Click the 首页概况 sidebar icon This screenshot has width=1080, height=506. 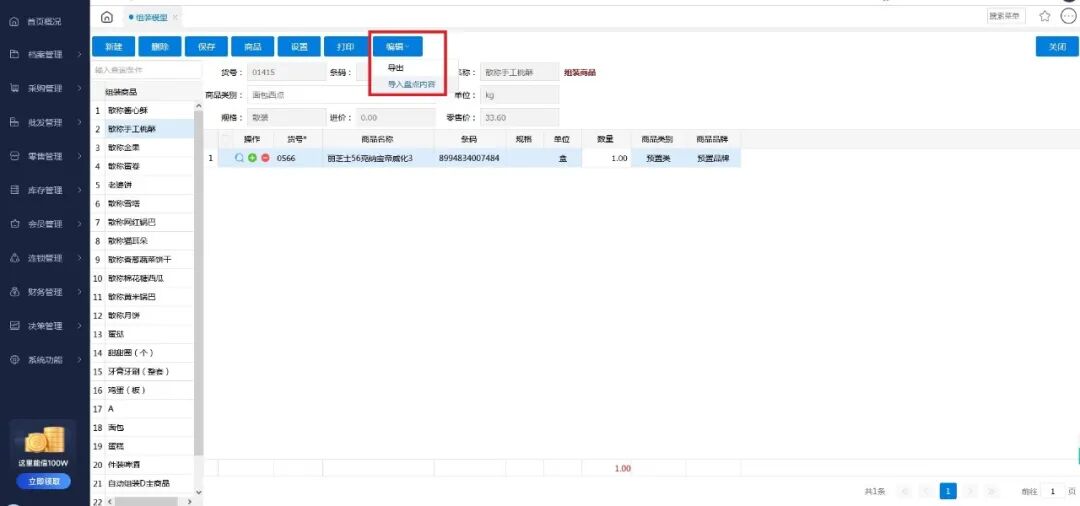pyautogui.click(x=16, y=21)
